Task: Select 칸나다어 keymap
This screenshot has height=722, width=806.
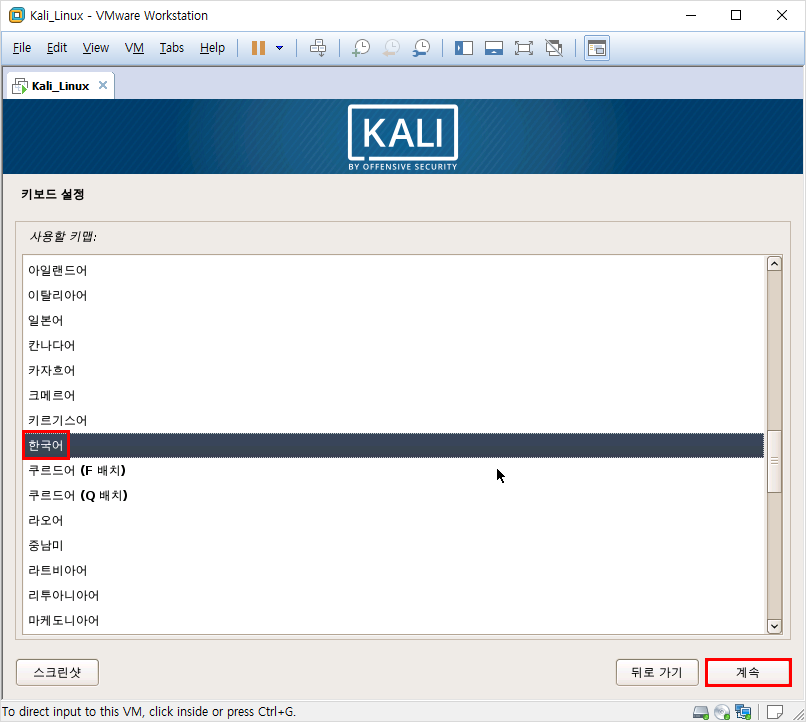Action: [x=393, y=345]
